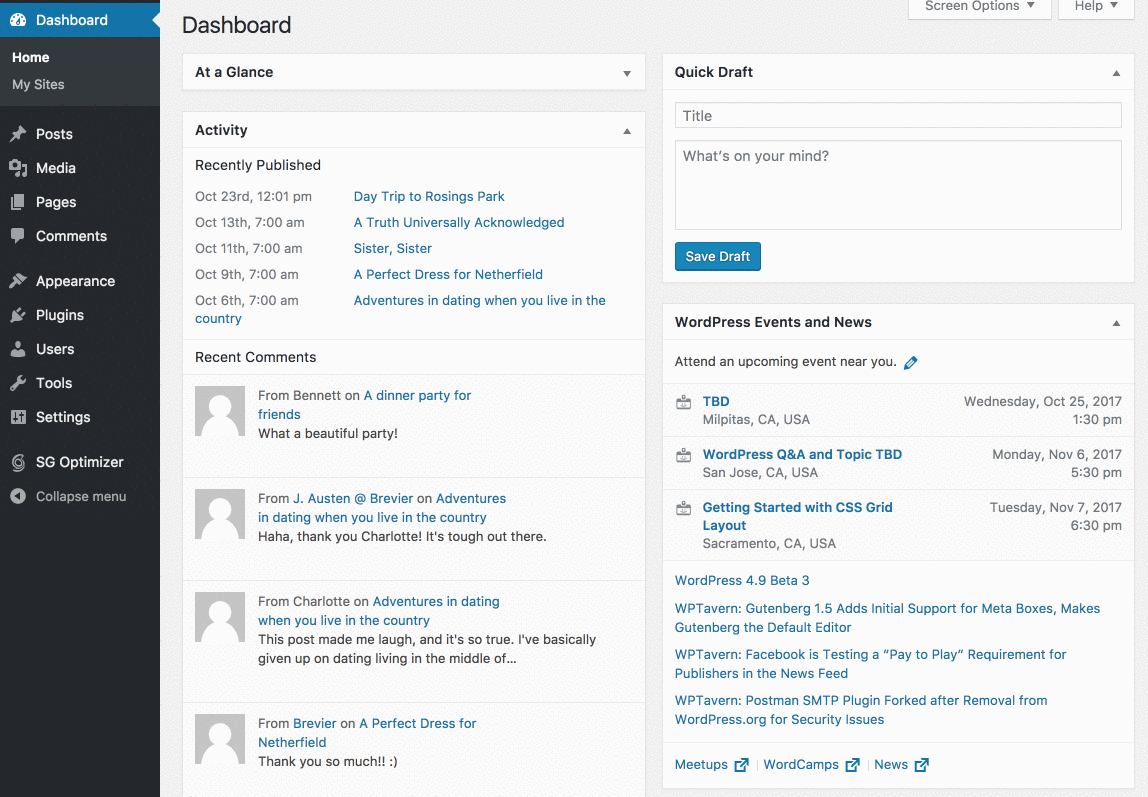Click 'What a beautiful party!' comment text

pos(327,433)
